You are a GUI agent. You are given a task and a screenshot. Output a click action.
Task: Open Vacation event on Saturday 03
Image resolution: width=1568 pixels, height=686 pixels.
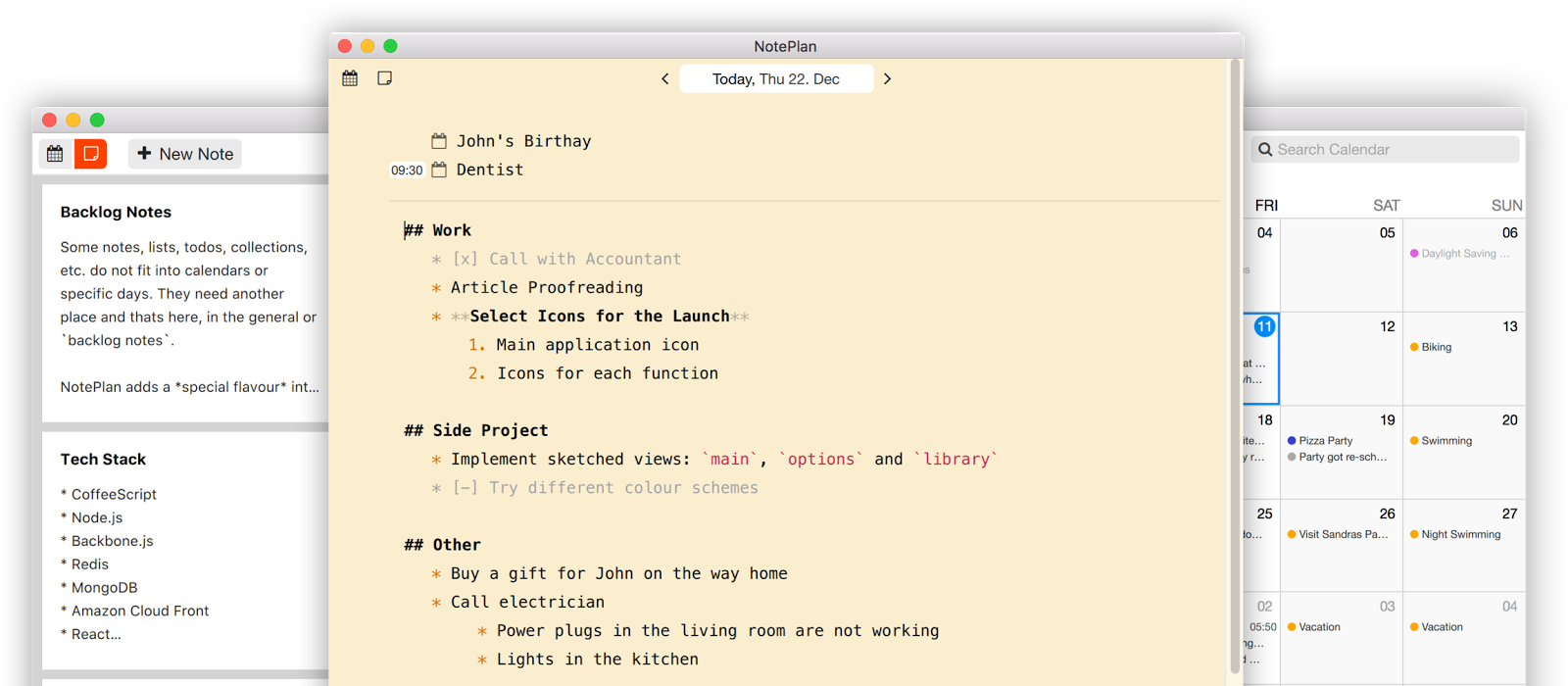pos(1314,627)
